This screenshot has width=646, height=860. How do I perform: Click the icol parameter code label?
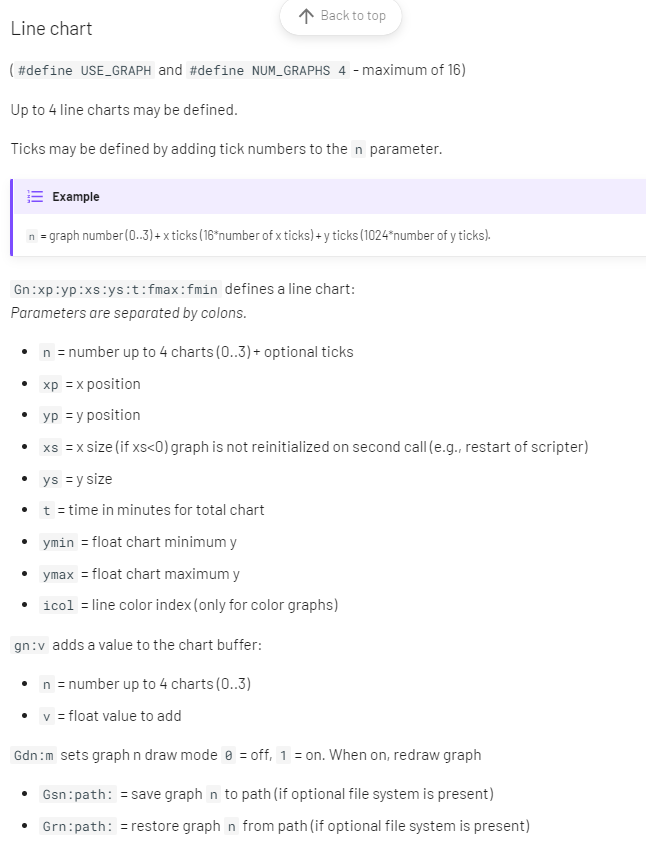58,606
